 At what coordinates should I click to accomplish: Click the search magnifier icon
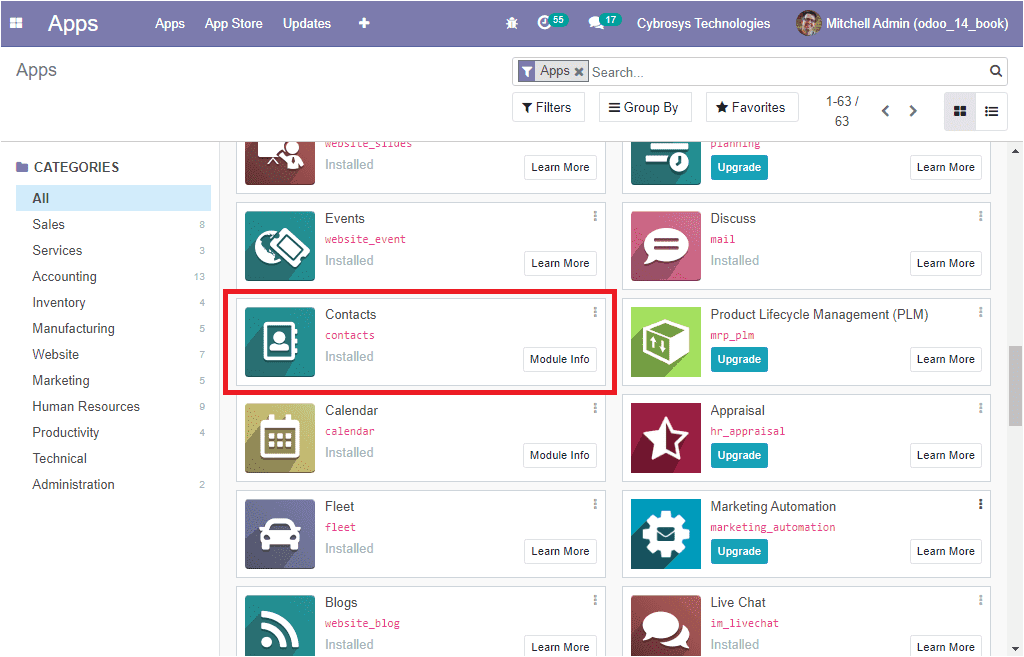[995, 71]
